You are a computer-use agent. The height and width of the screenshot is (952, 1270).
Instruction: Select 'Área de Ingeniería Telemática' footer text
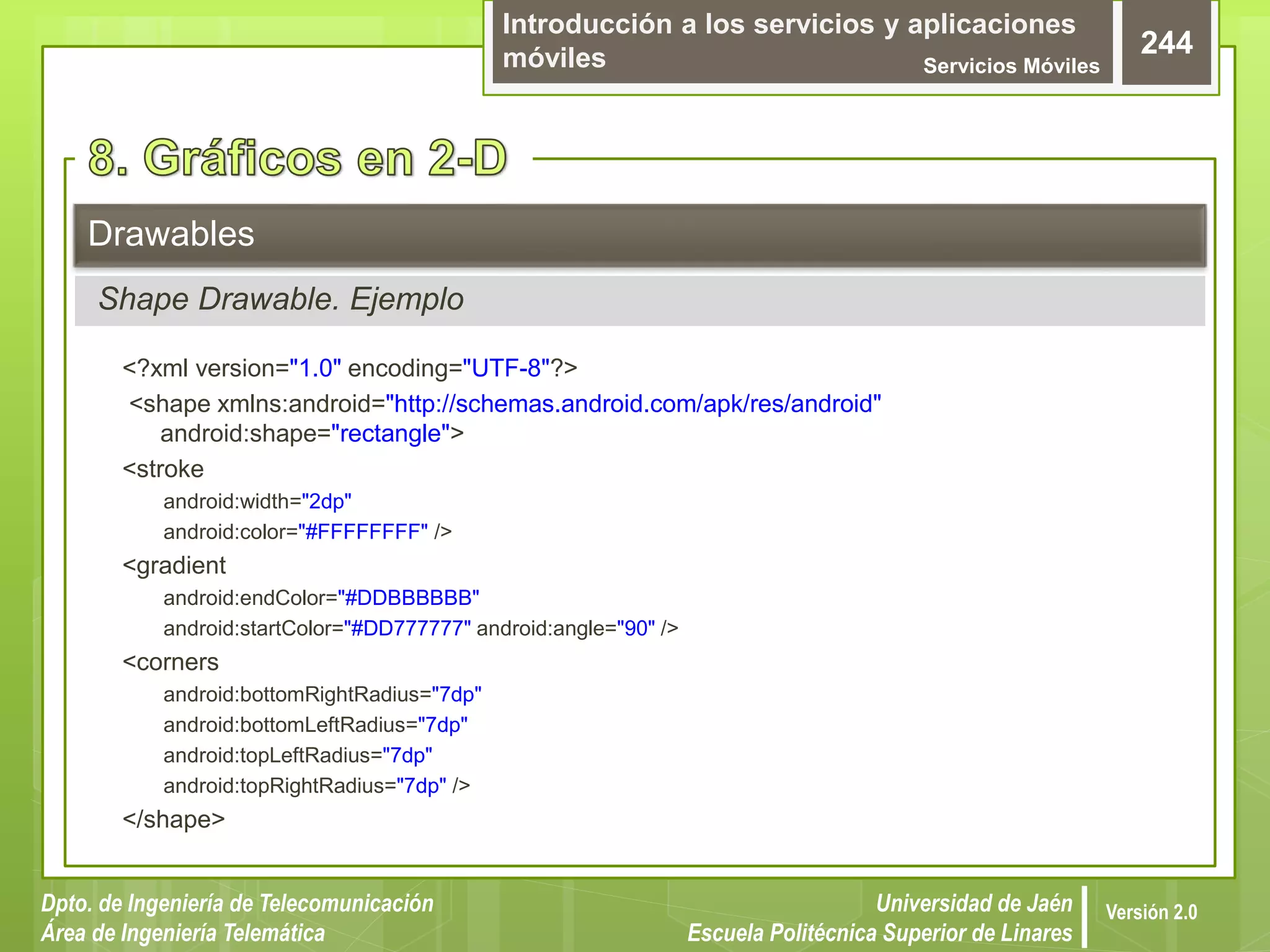pyautogui.click(x=183, y=933)
